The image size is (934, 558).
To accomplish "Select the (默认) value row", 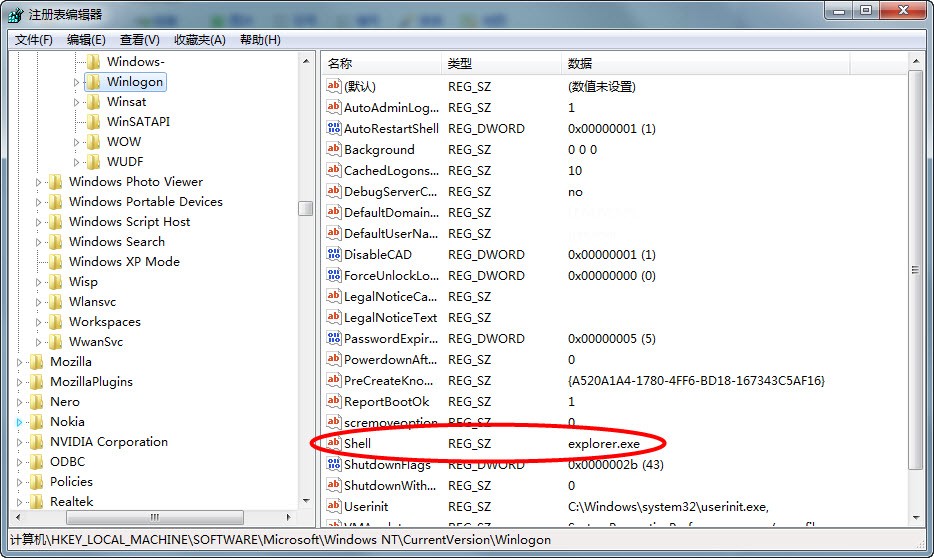I will 614,86.
